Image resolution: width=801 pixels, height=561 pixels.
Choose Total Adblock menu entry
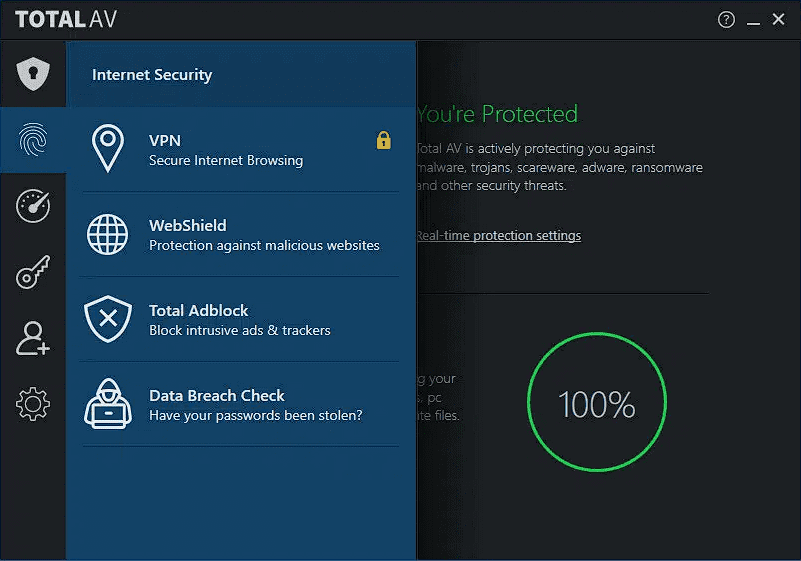[x=240, y=319]
